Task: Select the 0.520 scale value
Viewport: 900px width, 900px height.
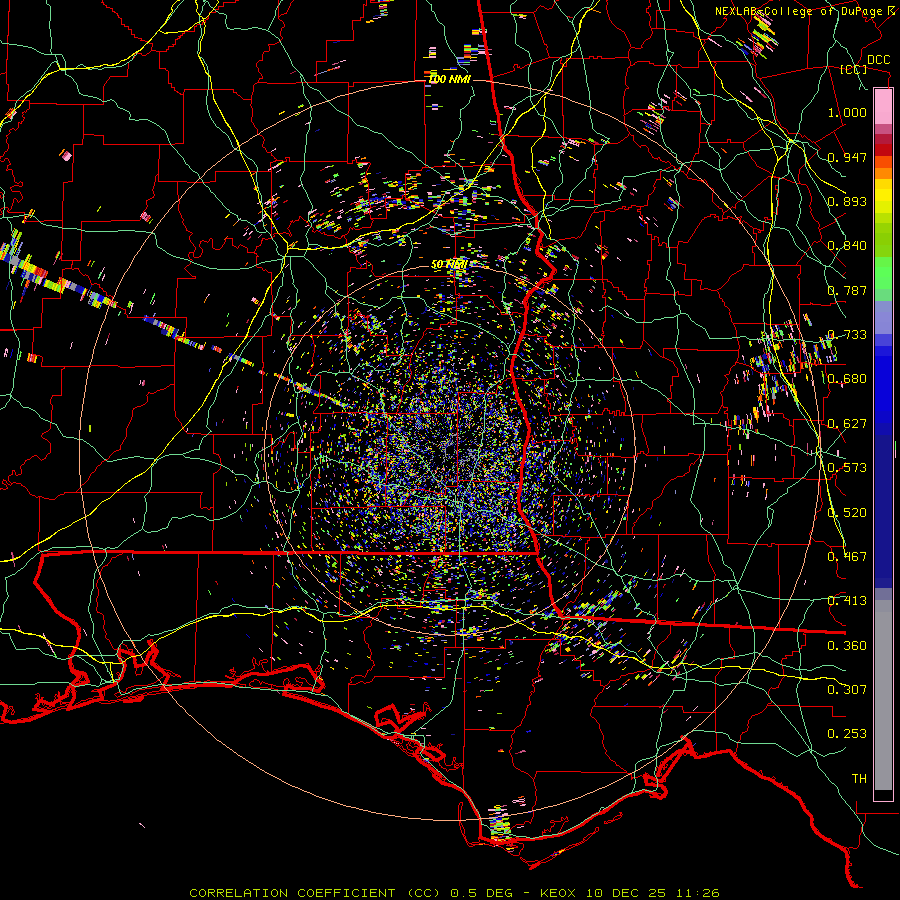Action: [847, 513]
